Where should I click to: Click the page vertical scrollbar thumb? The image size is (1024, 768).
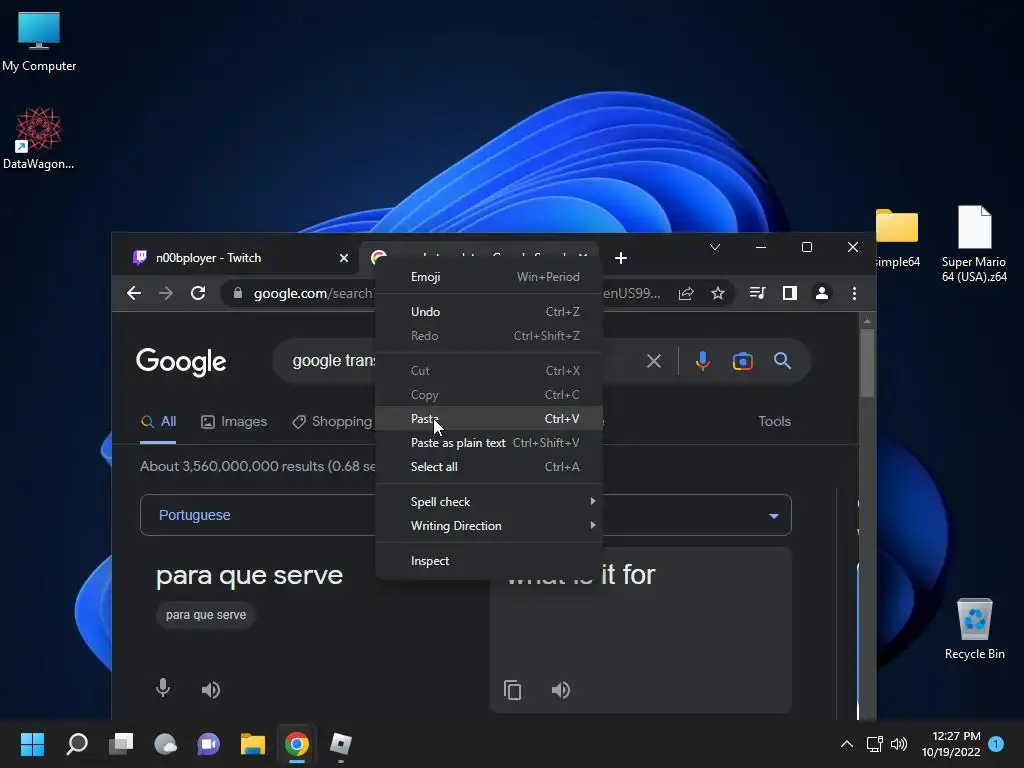[x=867, y=363]
